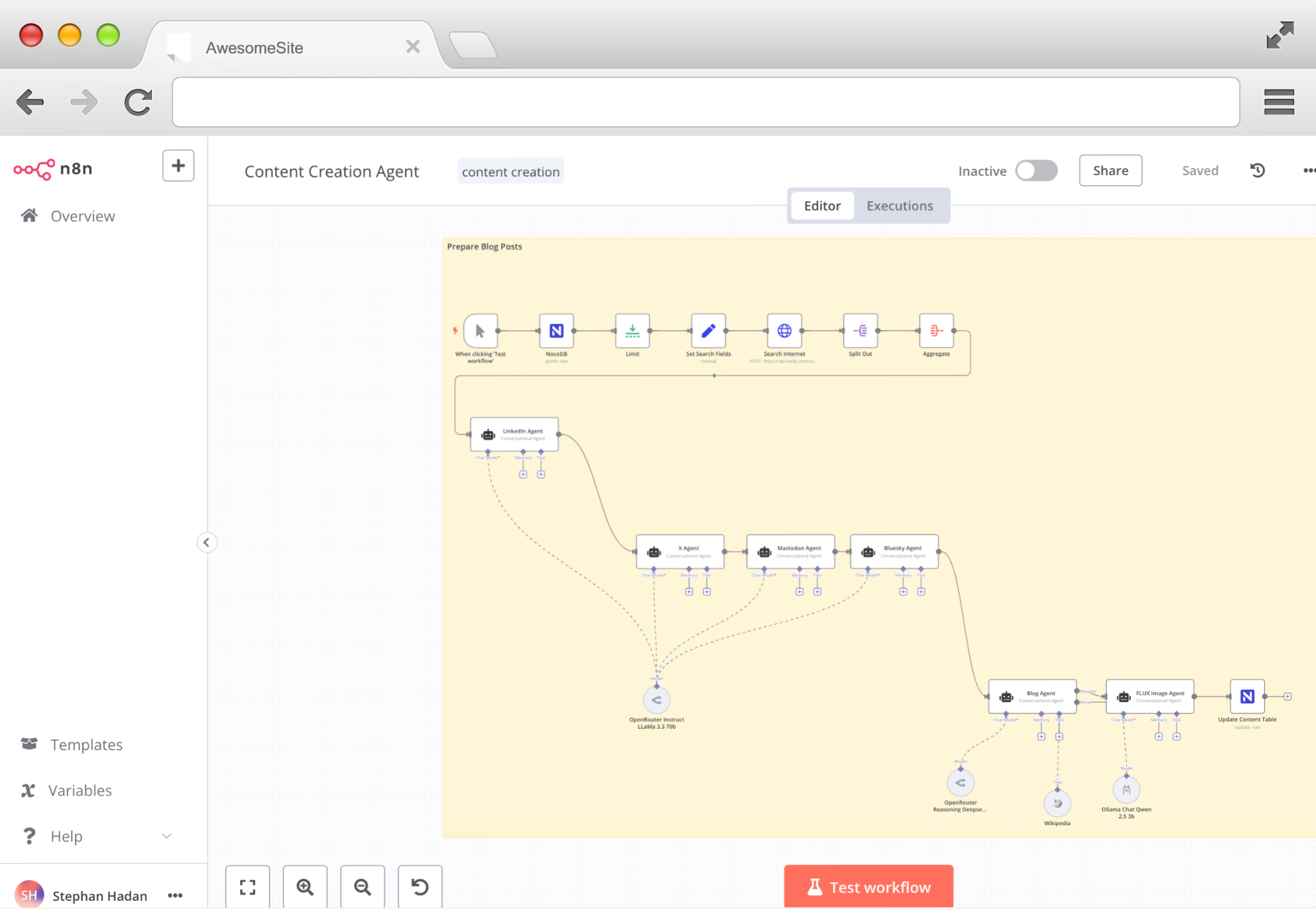This screenshot has width=1316, height=909.
Task: Click the content creation tag
Action: [x=510, y=171]
